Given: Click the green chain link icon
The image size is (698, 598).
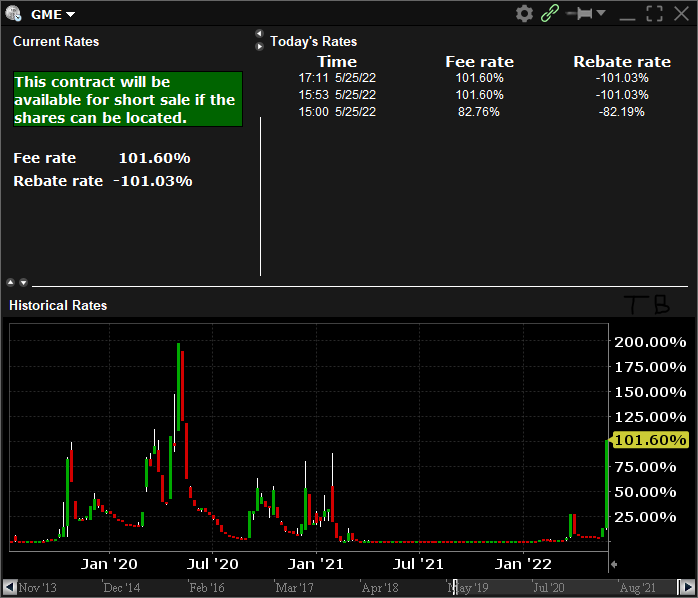Looking at the screenshot, I should point(550,13).
